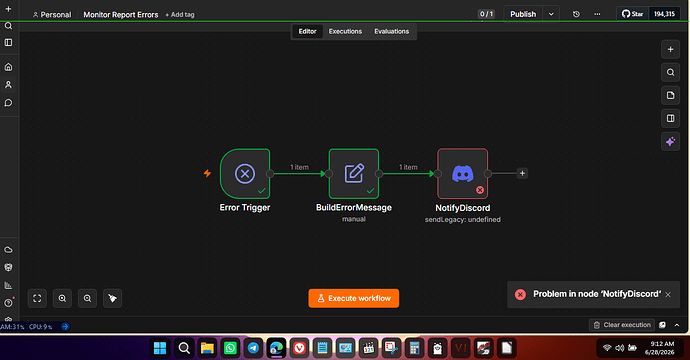This screenshot has height=360, width=690.
Task: Click the Problem in node 'NotifyDiscord' toast
Action: (593, 294)
